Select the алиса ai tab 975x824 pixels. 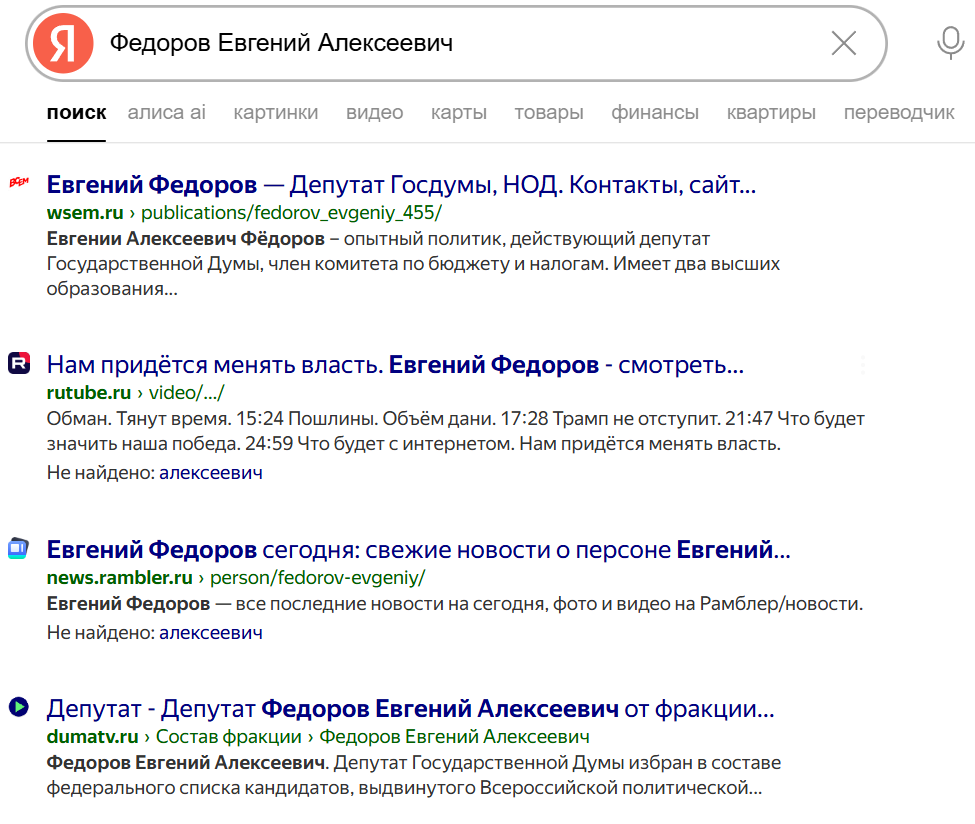pos(167,113)
